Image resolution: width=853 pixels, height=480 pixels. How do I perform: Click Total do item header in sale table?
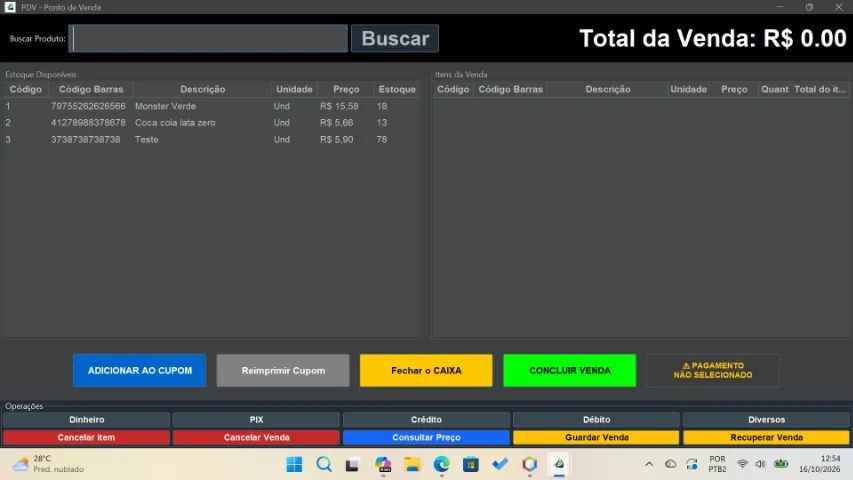[x=820, y=89]
